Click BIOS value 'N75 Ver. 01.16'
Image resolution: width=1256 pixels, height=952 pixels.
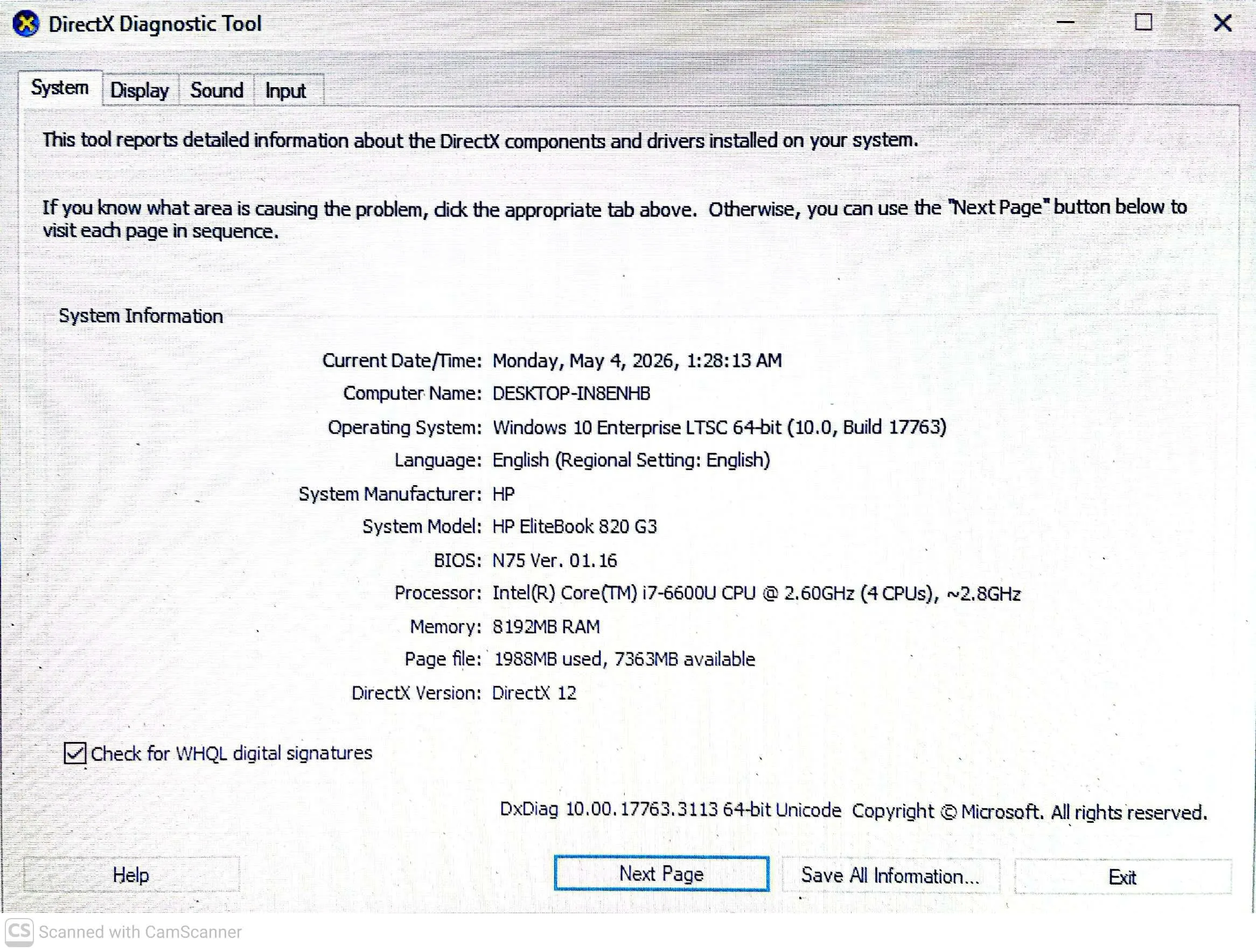pyautogui.click(x=555, y=561)
